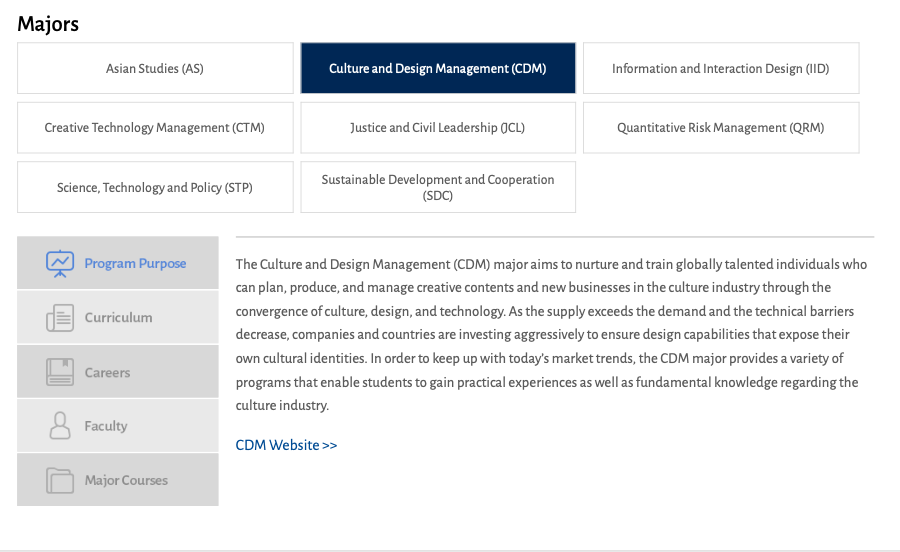Select Science, Technology and Policy (STP)
The width and height of the screenshot is (900, 552).
click(x=155, y=187)
